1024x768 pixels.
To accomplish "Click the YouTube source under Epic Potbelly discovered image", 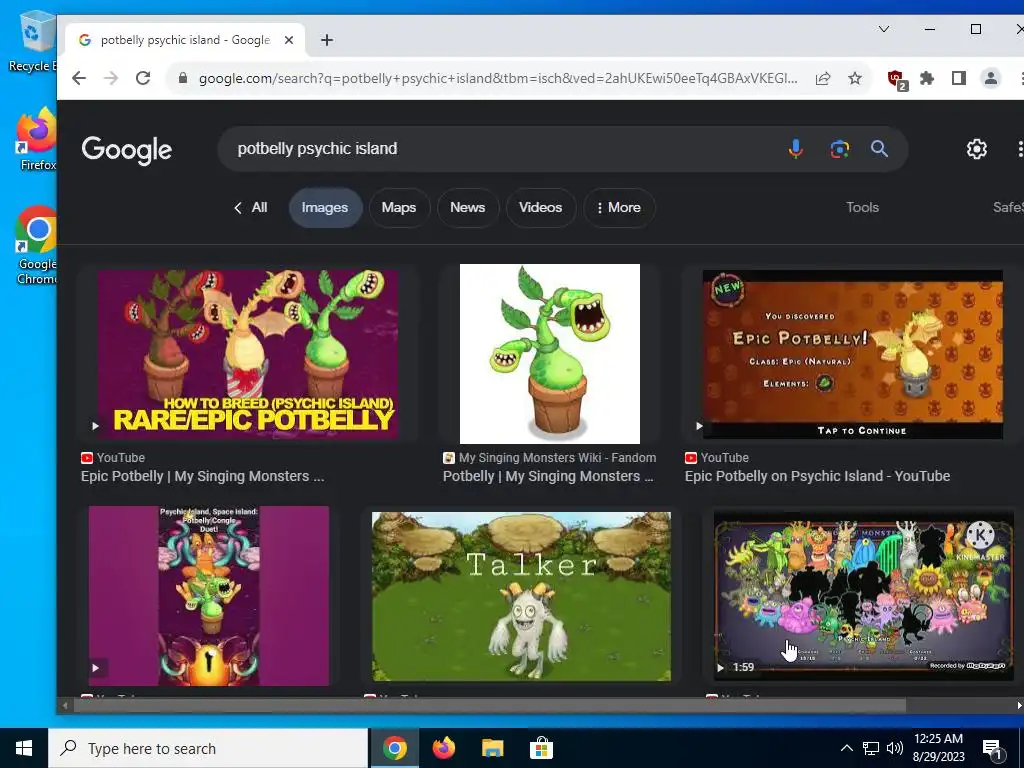I will tap(717, 458).
